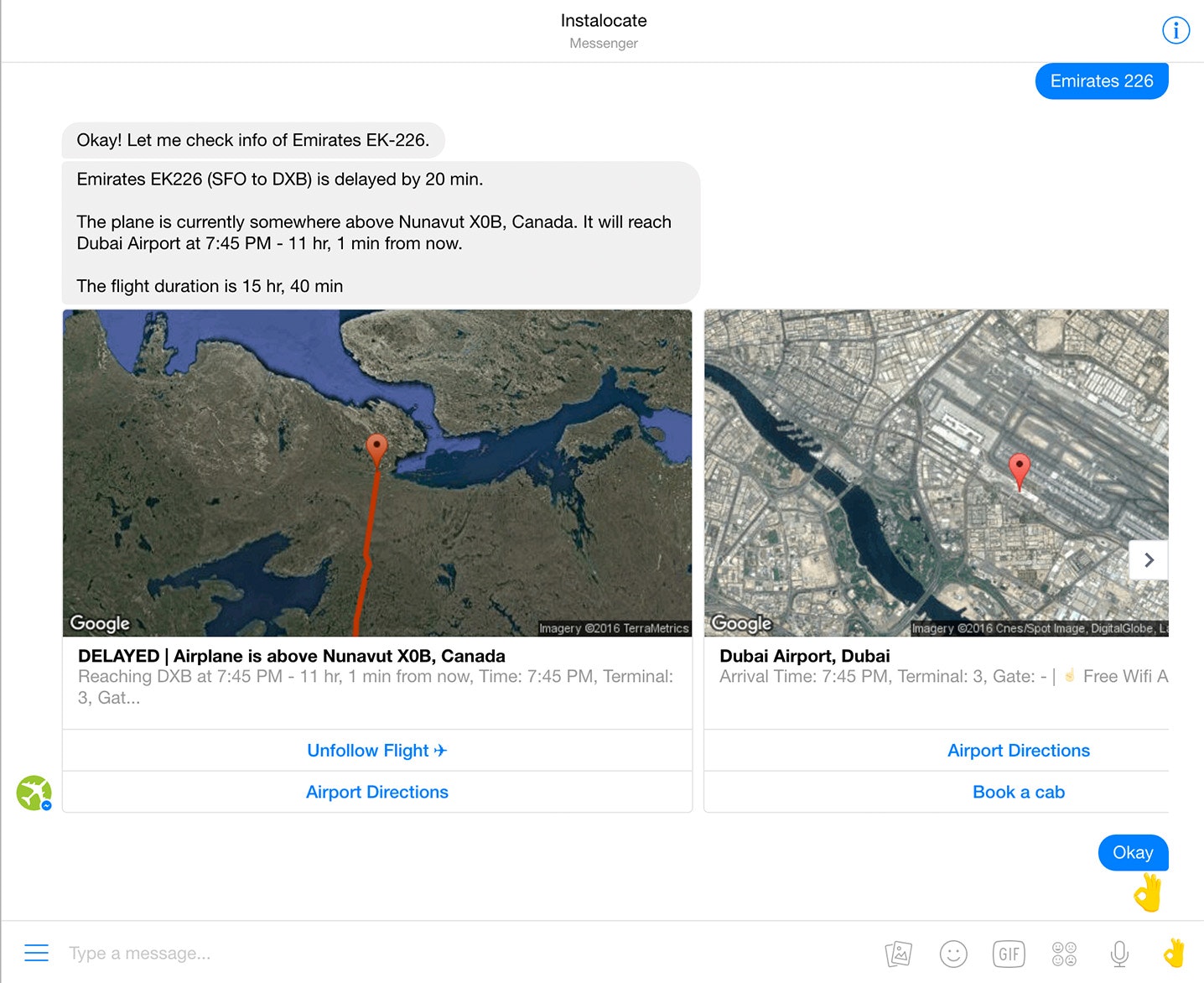Image resolution: width=1204 pixels, height=983 pixels.
Task: Open the conversation info icon
Action: coord(1175,31)
